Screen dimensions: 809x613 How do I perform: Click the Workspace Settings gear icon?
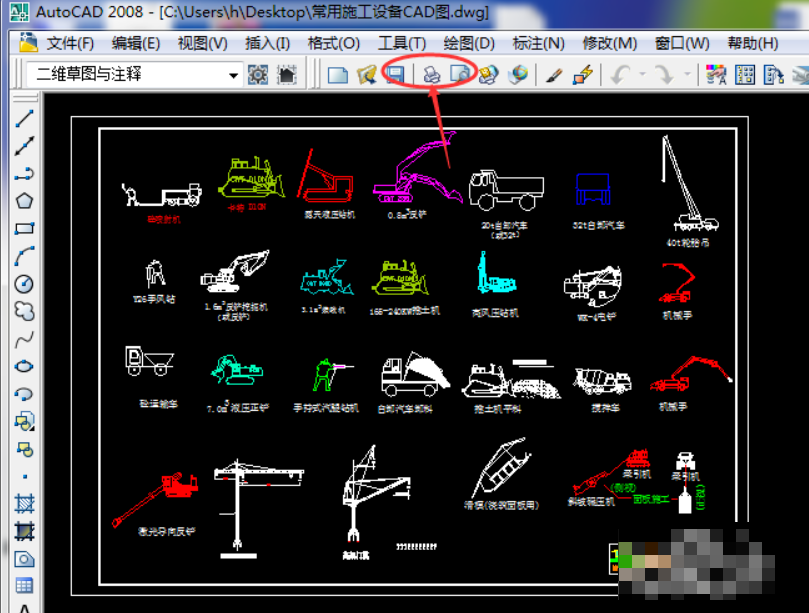(x=258, y=75)
